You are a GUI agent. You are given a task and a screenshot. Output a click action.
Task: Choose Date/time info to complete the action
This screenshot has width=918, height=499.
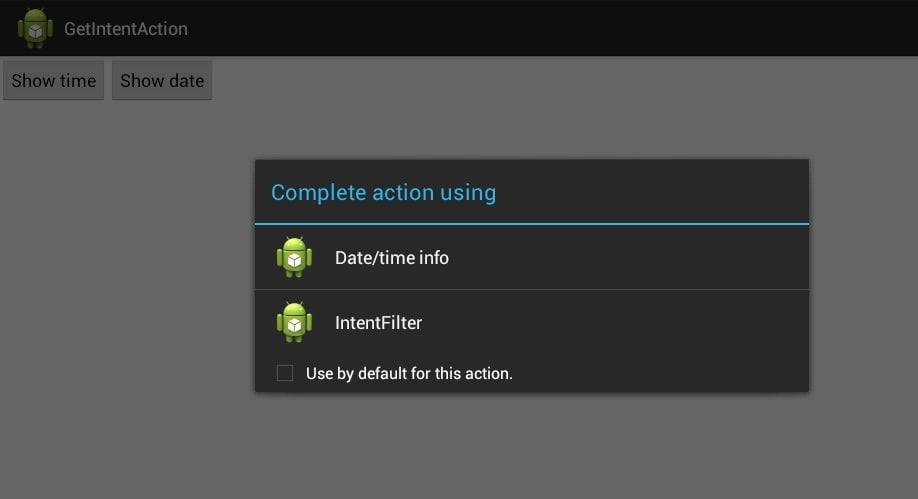(532, 257)
